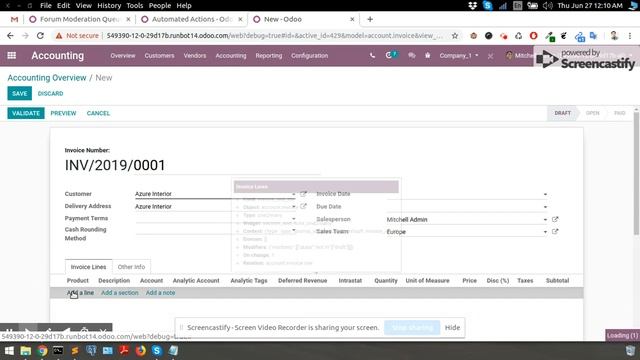Image resolution: width=640 pixels, height=360 pixels.
Task: Open the file manager in taskbar
Action: [x=26, y=351]
